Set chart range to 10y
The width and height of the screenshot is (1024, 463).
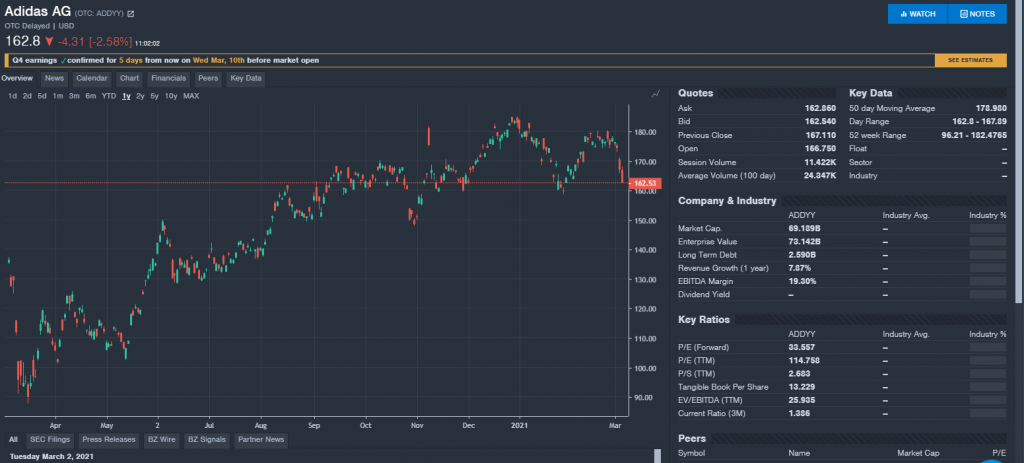pyautogui.click(x=170, y=96)
